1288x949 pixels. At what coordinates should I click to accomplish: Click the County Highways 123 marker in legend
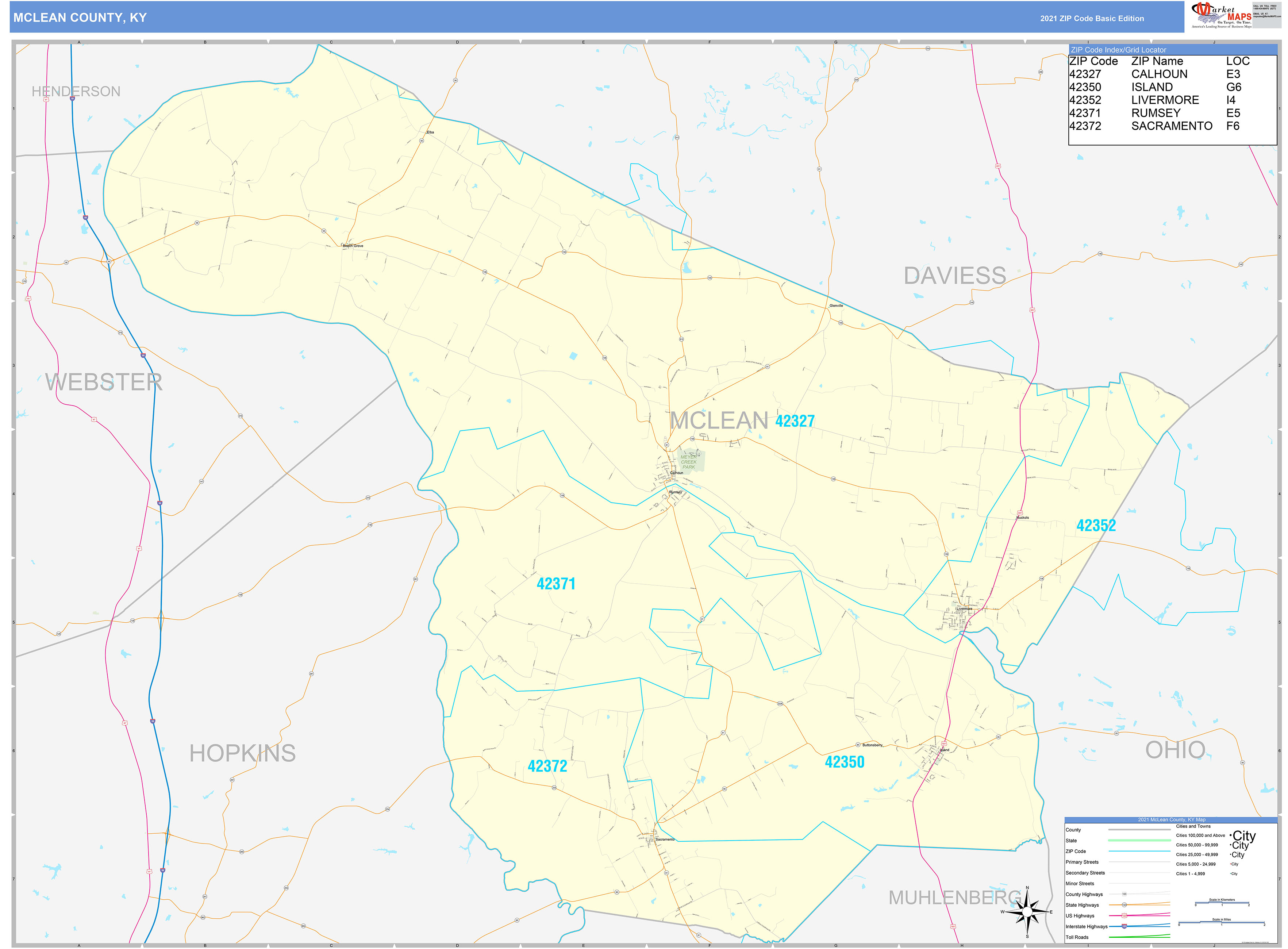click(1125, 894)
